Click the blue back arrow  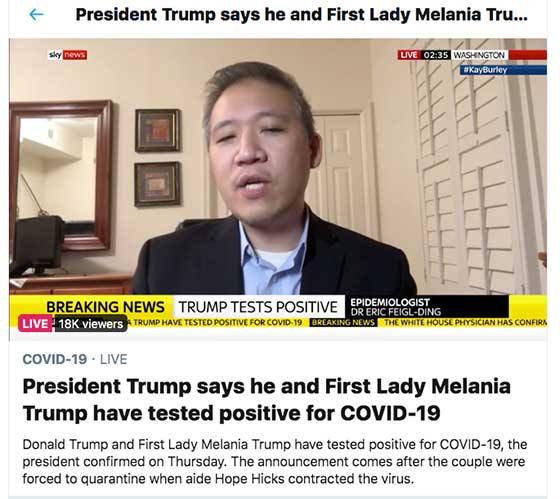36,15
